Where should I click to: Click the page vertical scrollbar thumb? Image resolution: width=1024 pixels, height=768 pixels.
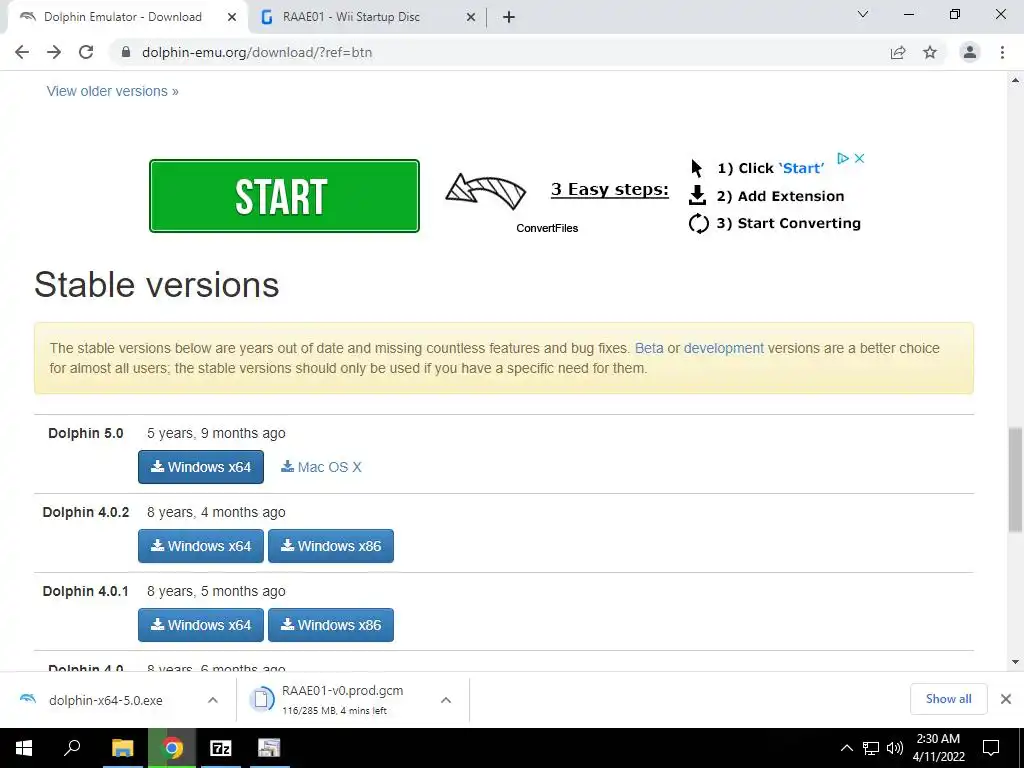click(x=1015, y=480)
